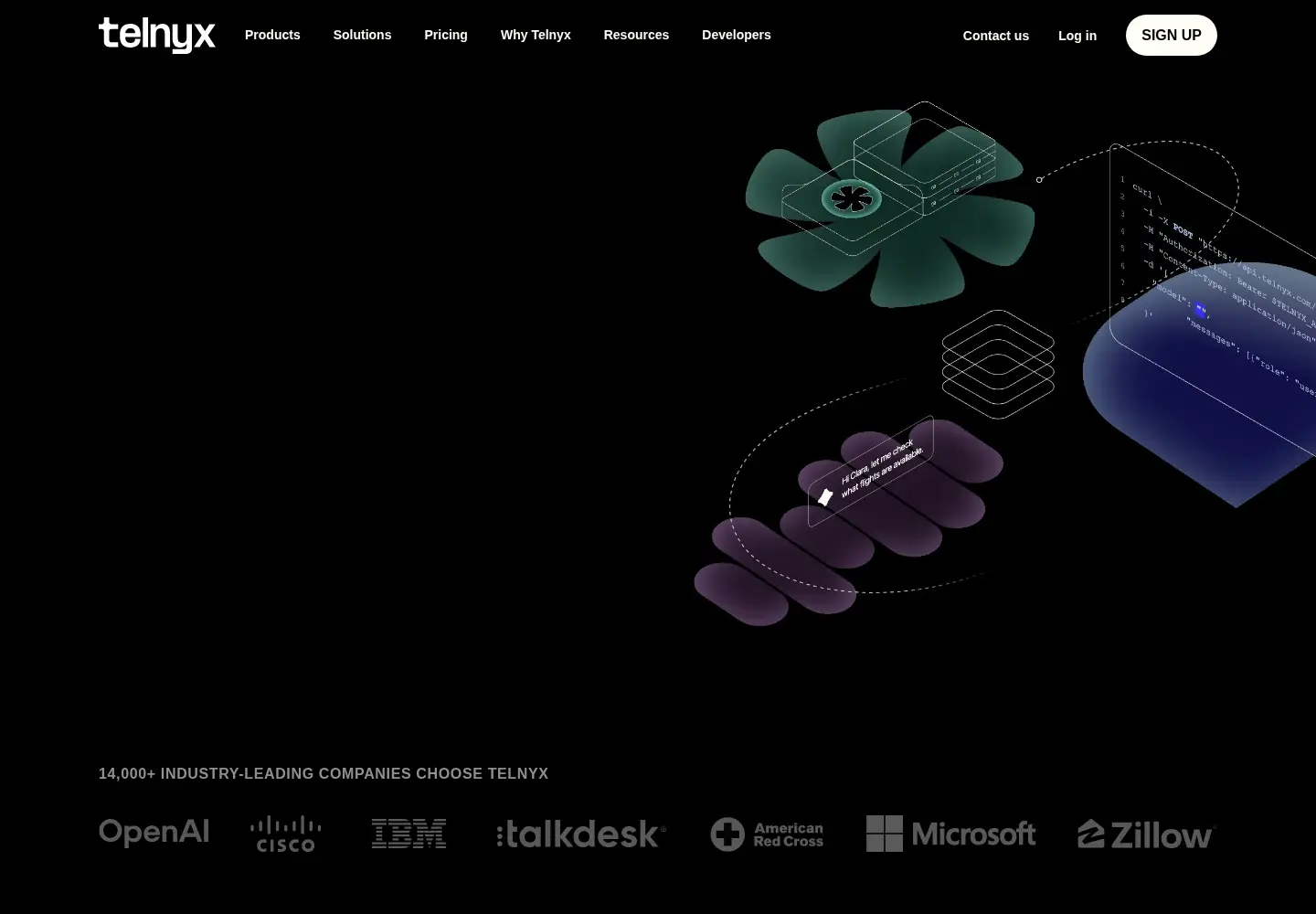The height and width of the screenshot is (914, 1316).
Task: Click the SIGN UP button
Action: click(x=1172, y=35)
